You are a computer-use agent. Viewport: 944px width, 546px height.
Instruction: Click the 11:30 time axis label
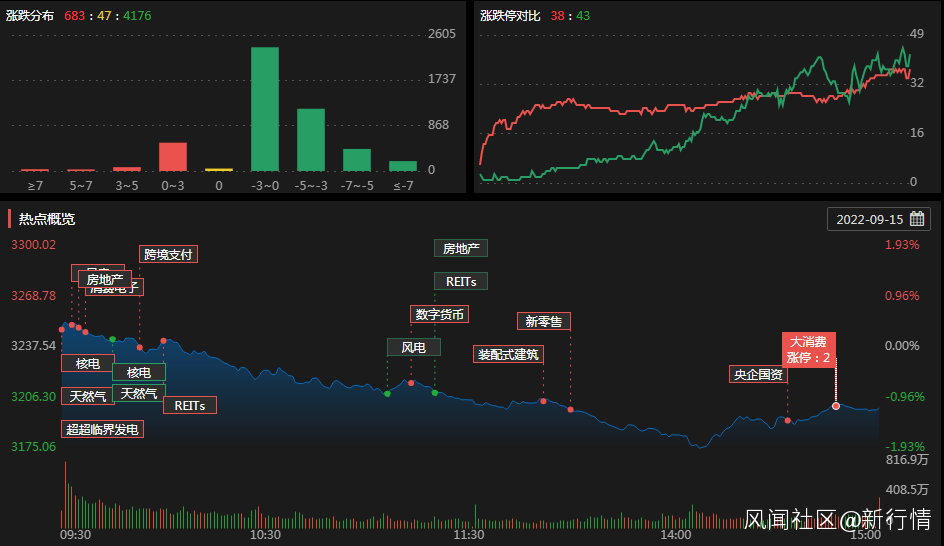[468, 535]
